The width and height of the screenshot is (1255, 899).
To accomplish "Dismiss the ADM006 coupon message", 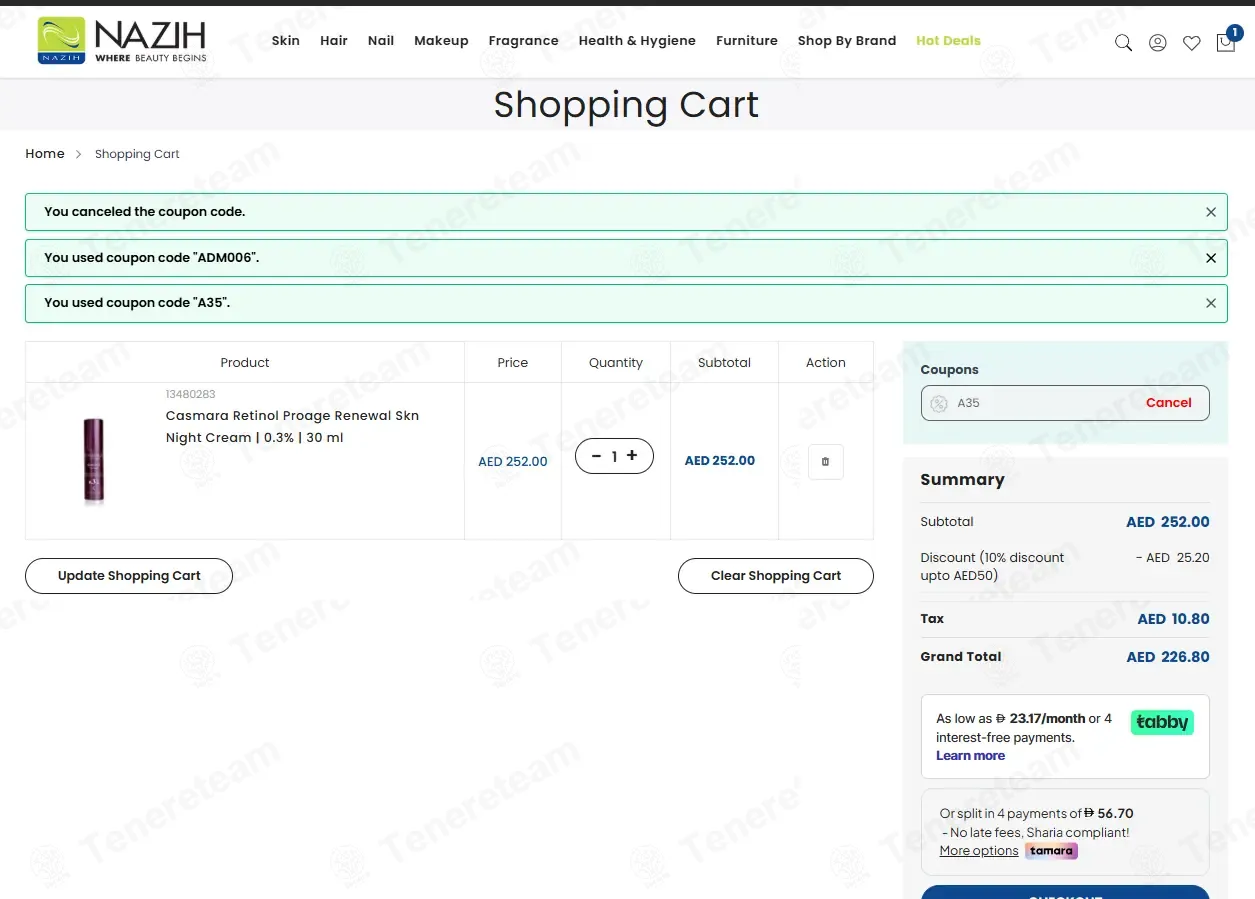I will (x=1211, y=258).
